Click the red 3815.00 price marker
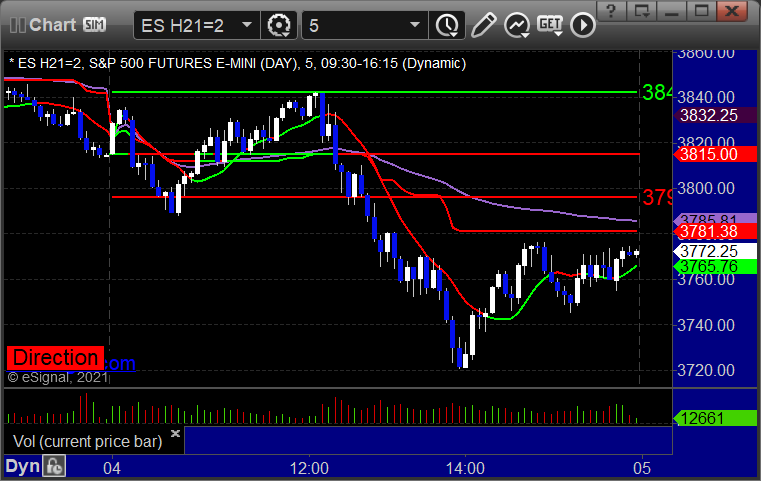This screenshot has width=761, height=481. tap(715, 154)
